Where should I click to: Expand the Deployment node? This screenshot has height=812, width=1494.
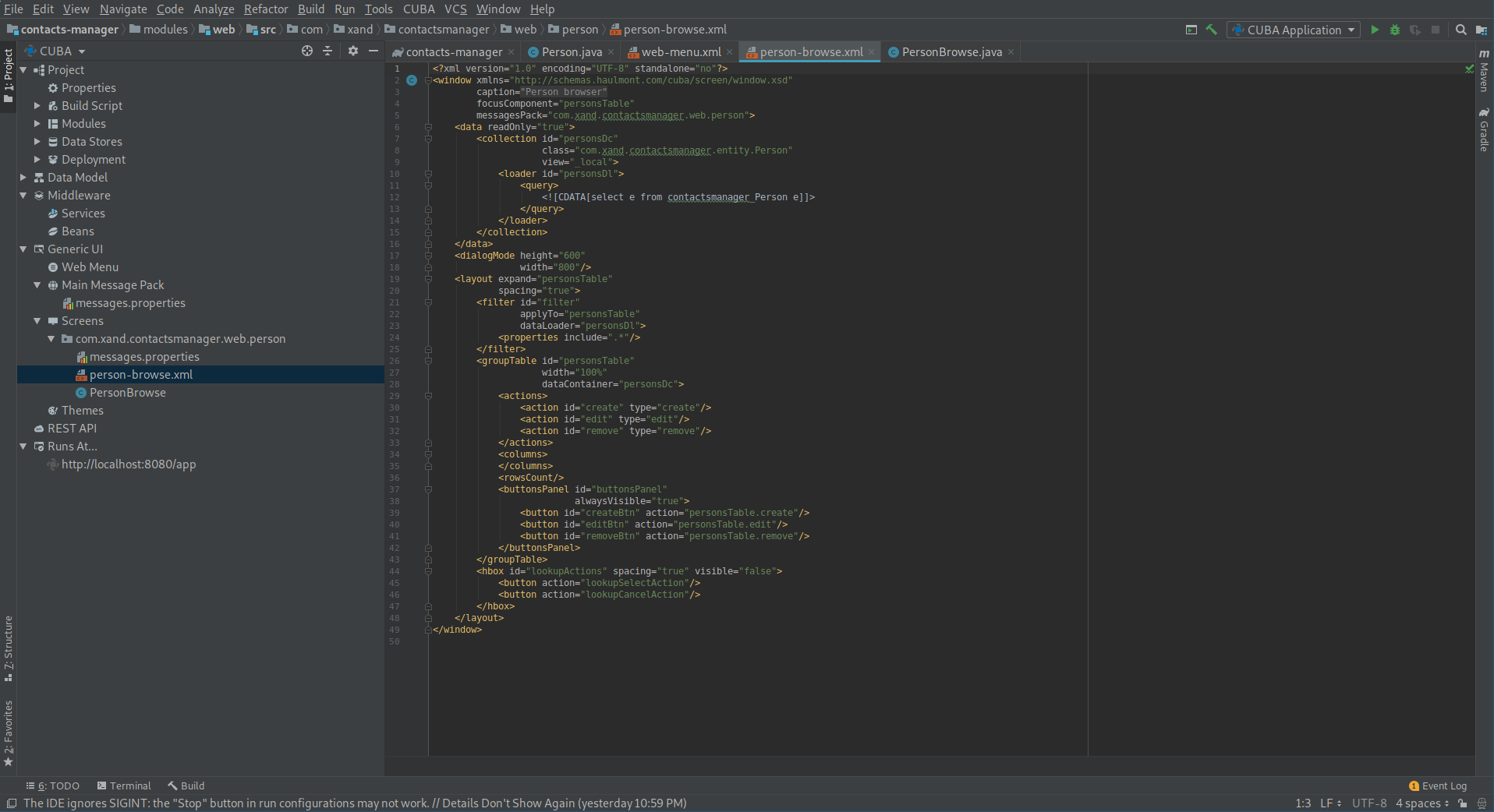point(37,160)
